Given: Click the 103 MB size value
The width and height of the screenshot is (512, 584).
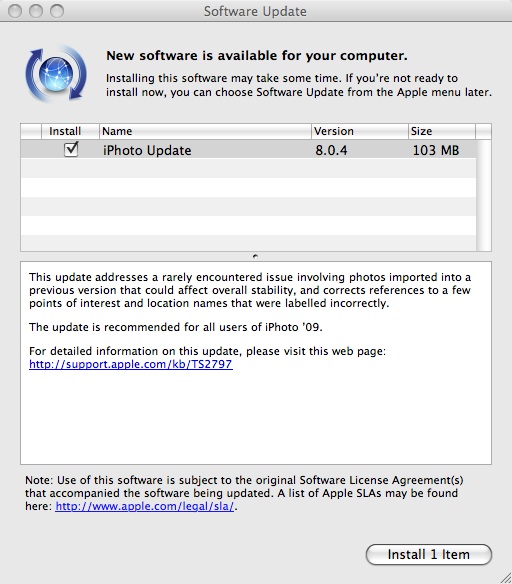Looking at the screenshot, I should click(x=436, y=150).
